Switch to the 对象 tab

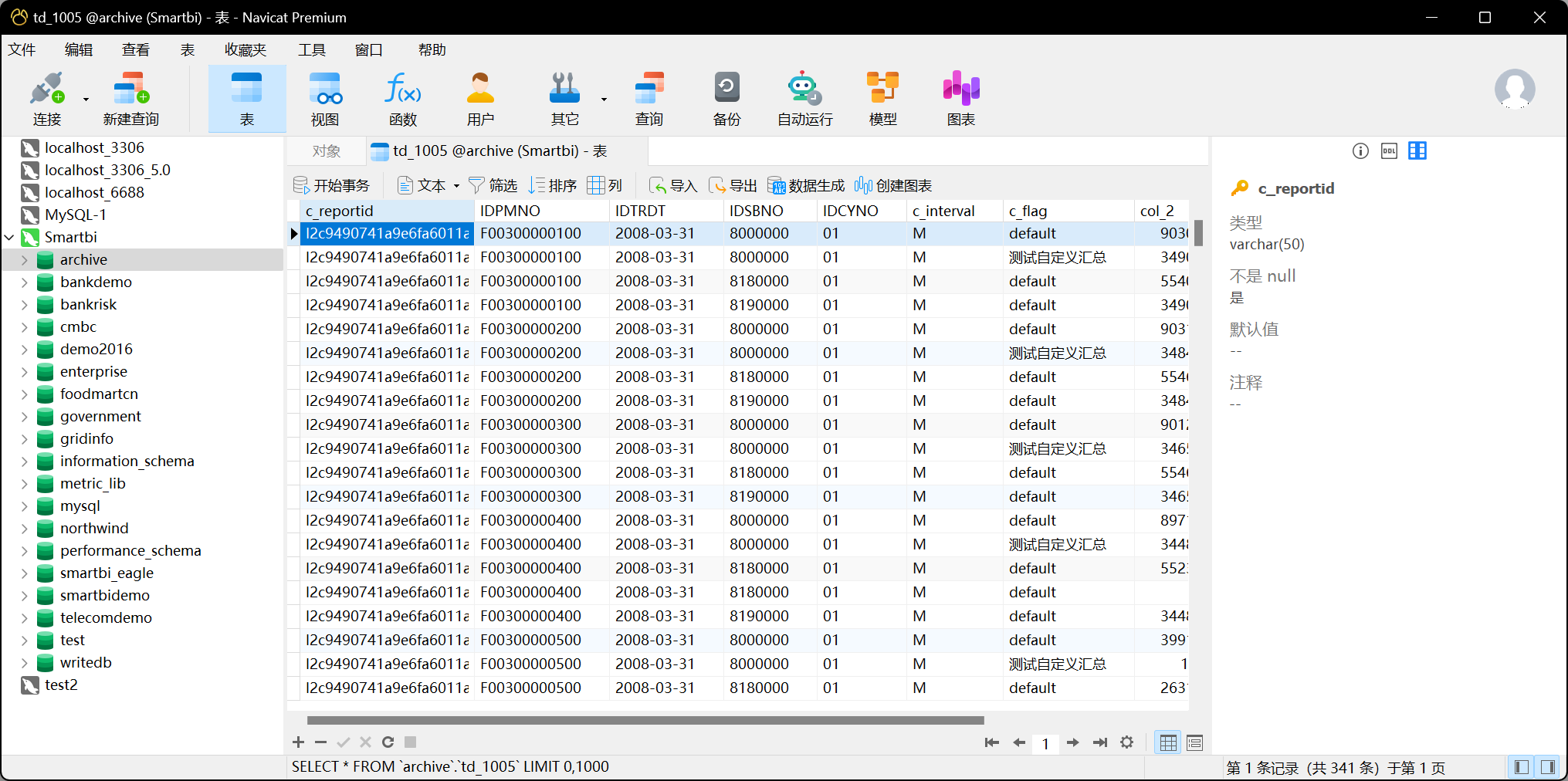click(326, 150)
